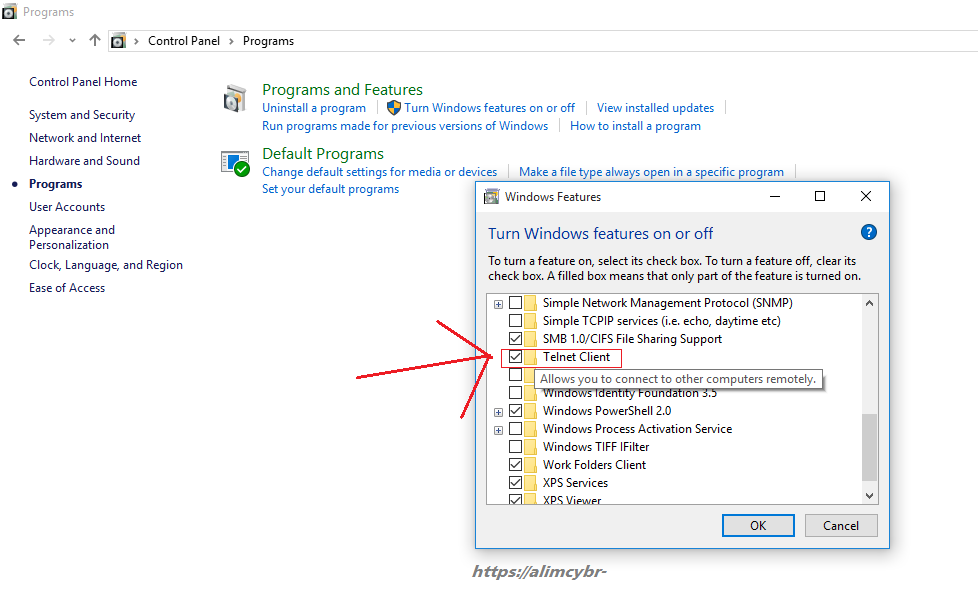
Task: Click Change default settings for media link
Action: point(379,171)
